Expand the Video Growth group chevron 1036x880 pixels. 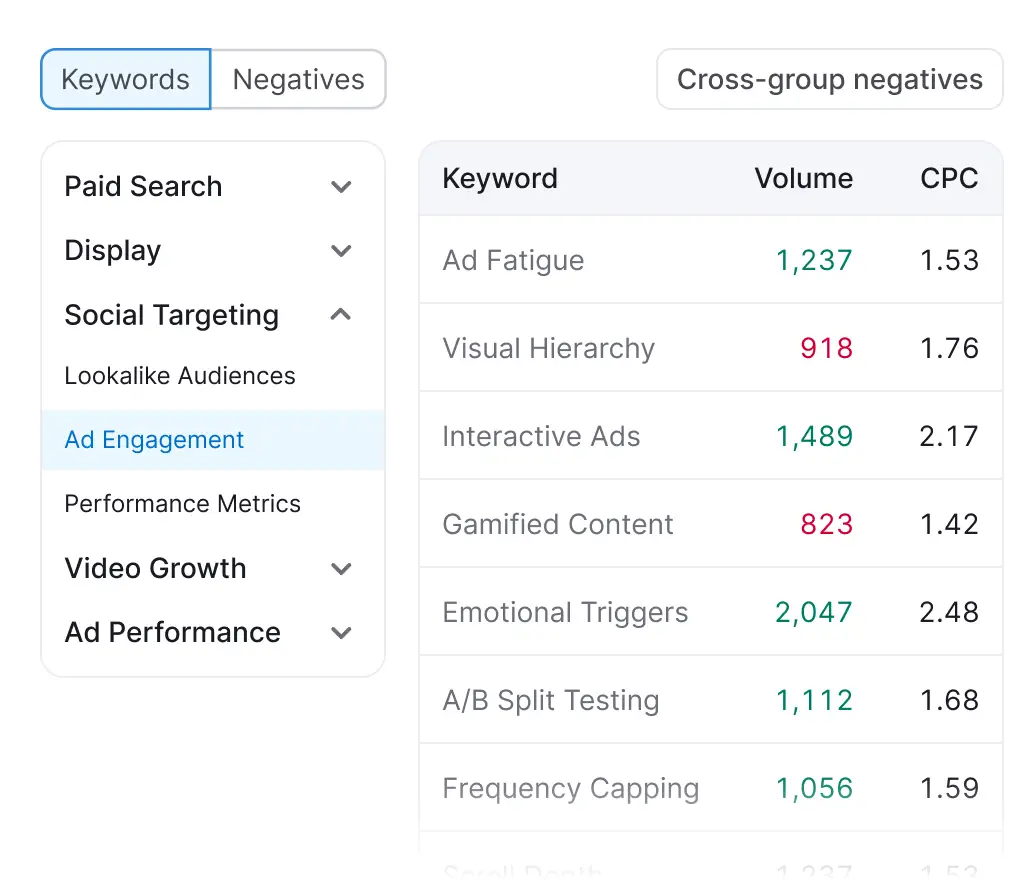tap(341, 569)
